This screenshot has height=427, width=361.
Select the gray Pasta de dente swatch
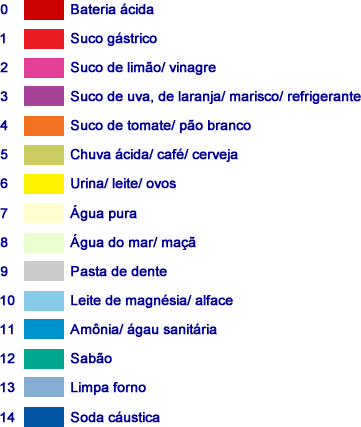44,271
